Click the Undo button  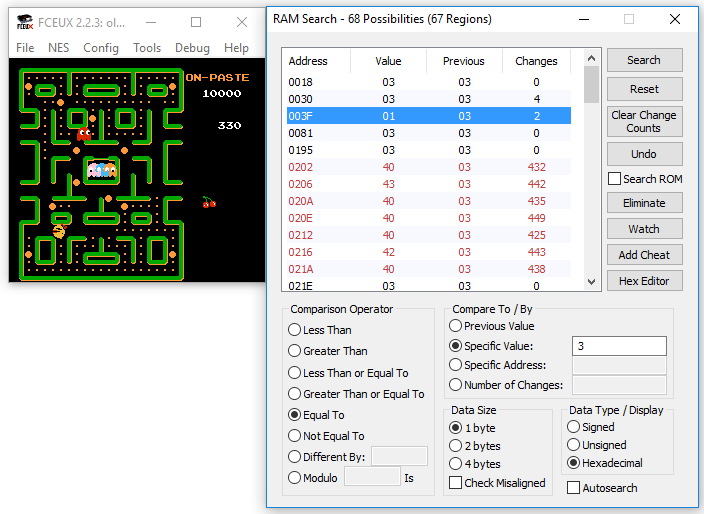644,154
